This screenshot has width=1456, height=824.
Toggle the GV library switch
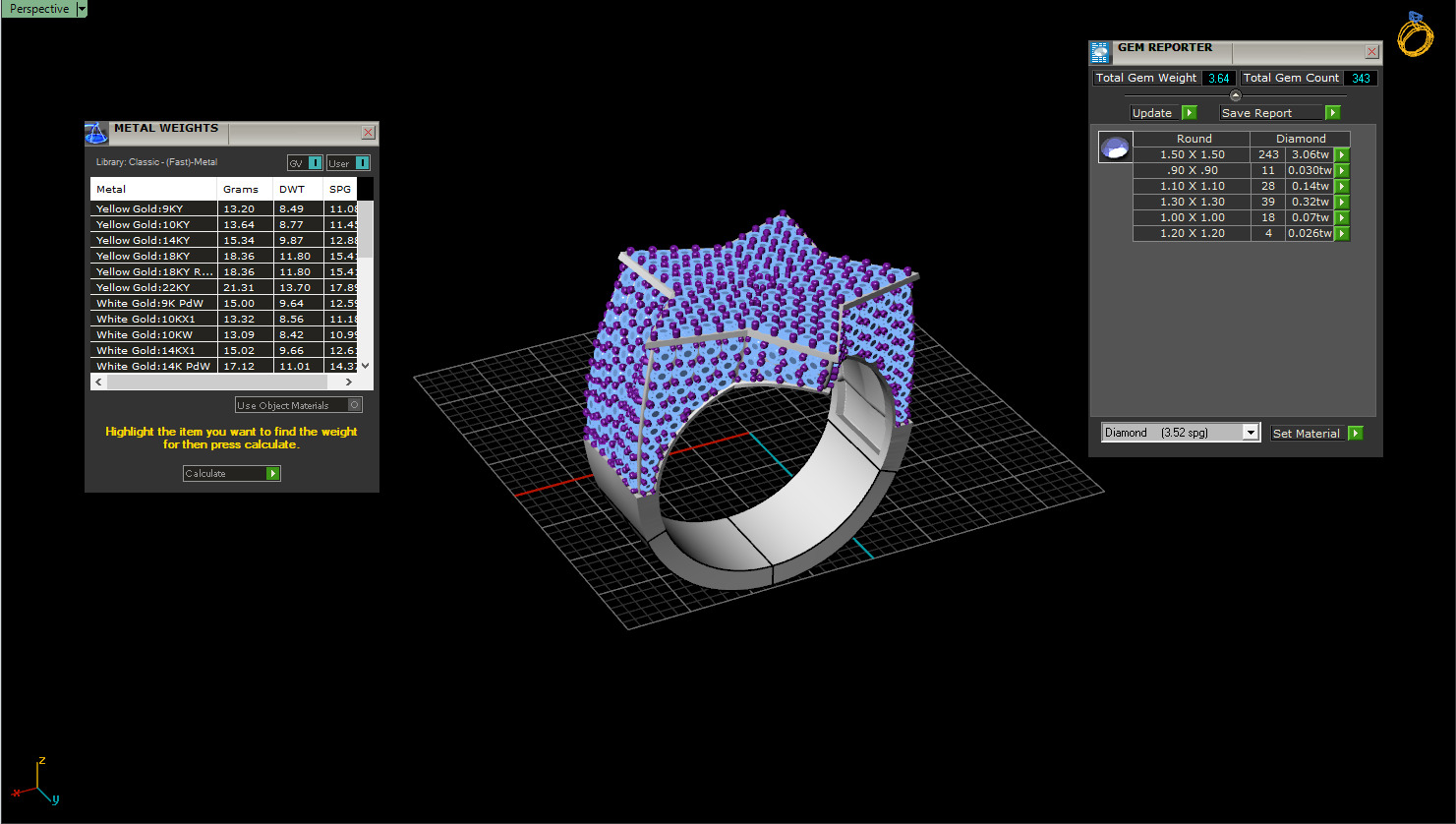pyautogui.click(x=305, y=163)
